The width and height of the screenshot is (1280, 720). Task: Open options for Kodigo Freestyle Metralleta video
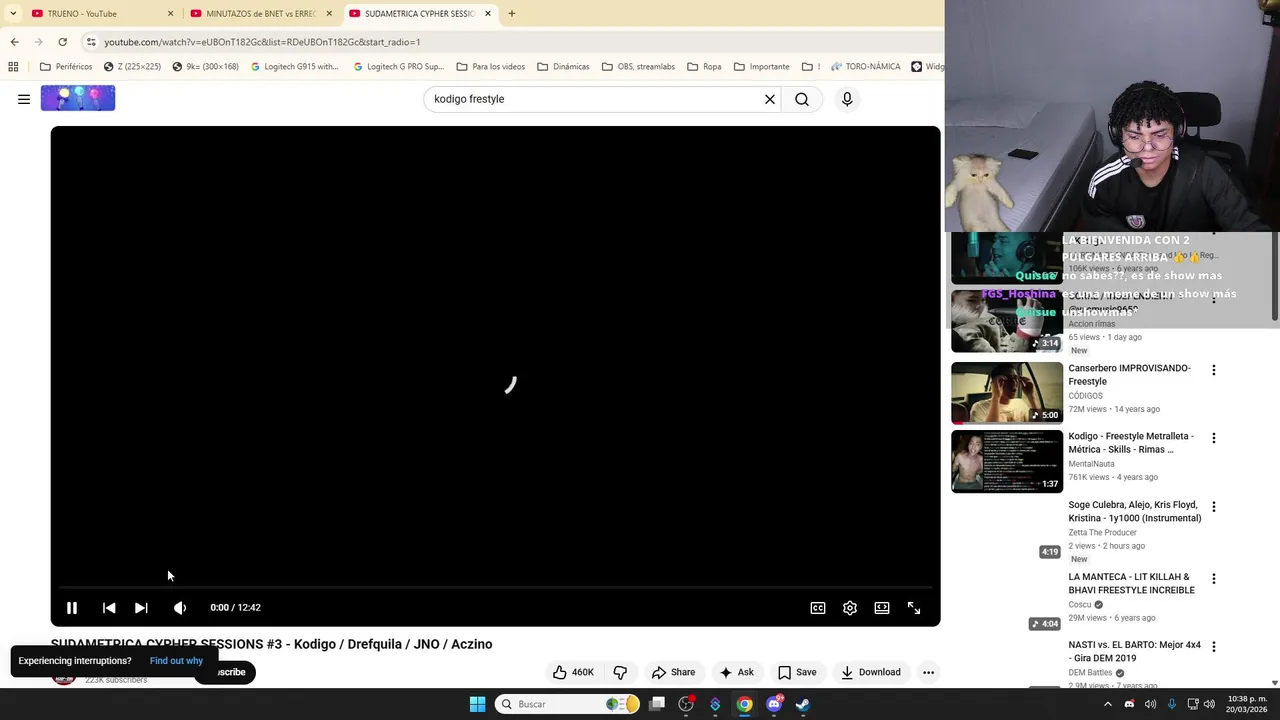pyautogui.click(x=1214, y=438)
